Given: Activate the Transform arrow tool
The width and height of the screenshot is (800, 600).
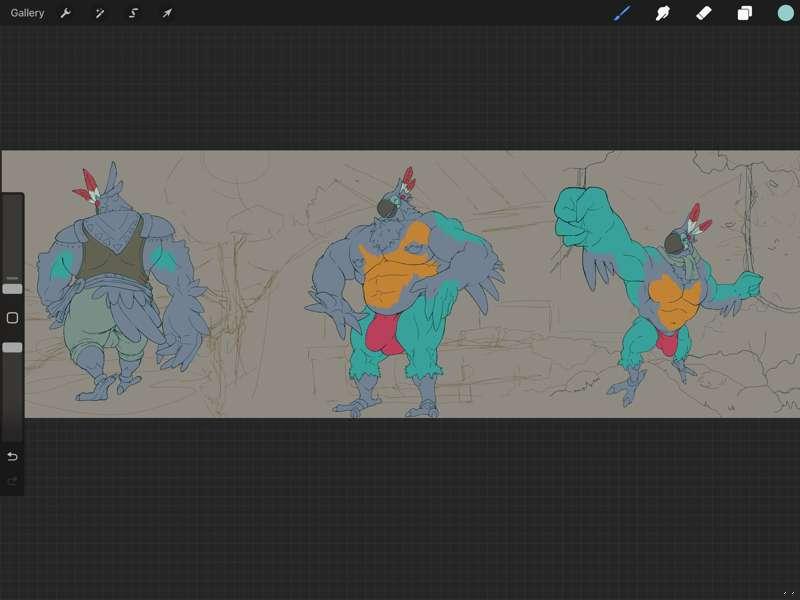Looking at the screenshot, I should [x=167, y=13].
